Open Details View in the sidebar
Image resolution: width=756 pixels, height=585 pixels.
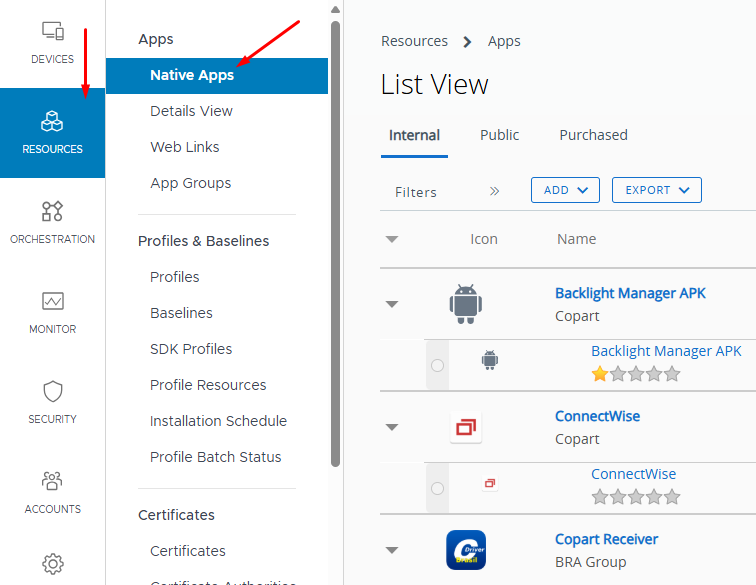tap(191, 111)
